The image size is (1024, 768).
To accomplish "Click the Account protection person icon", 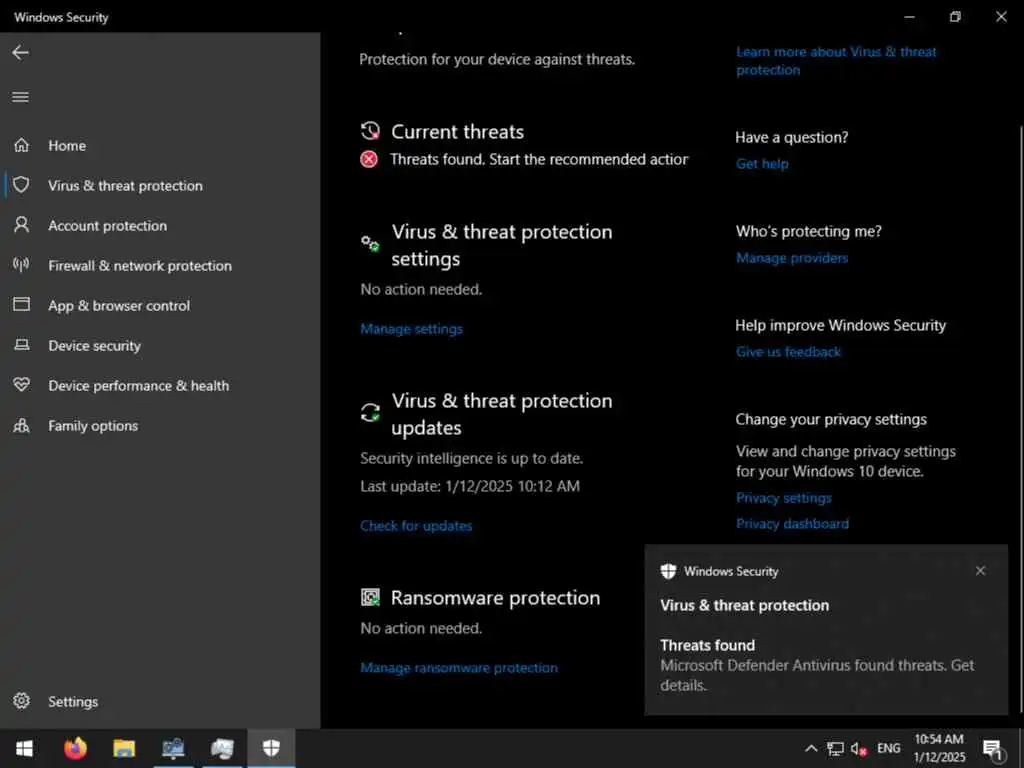I will [x=22, y=225].
